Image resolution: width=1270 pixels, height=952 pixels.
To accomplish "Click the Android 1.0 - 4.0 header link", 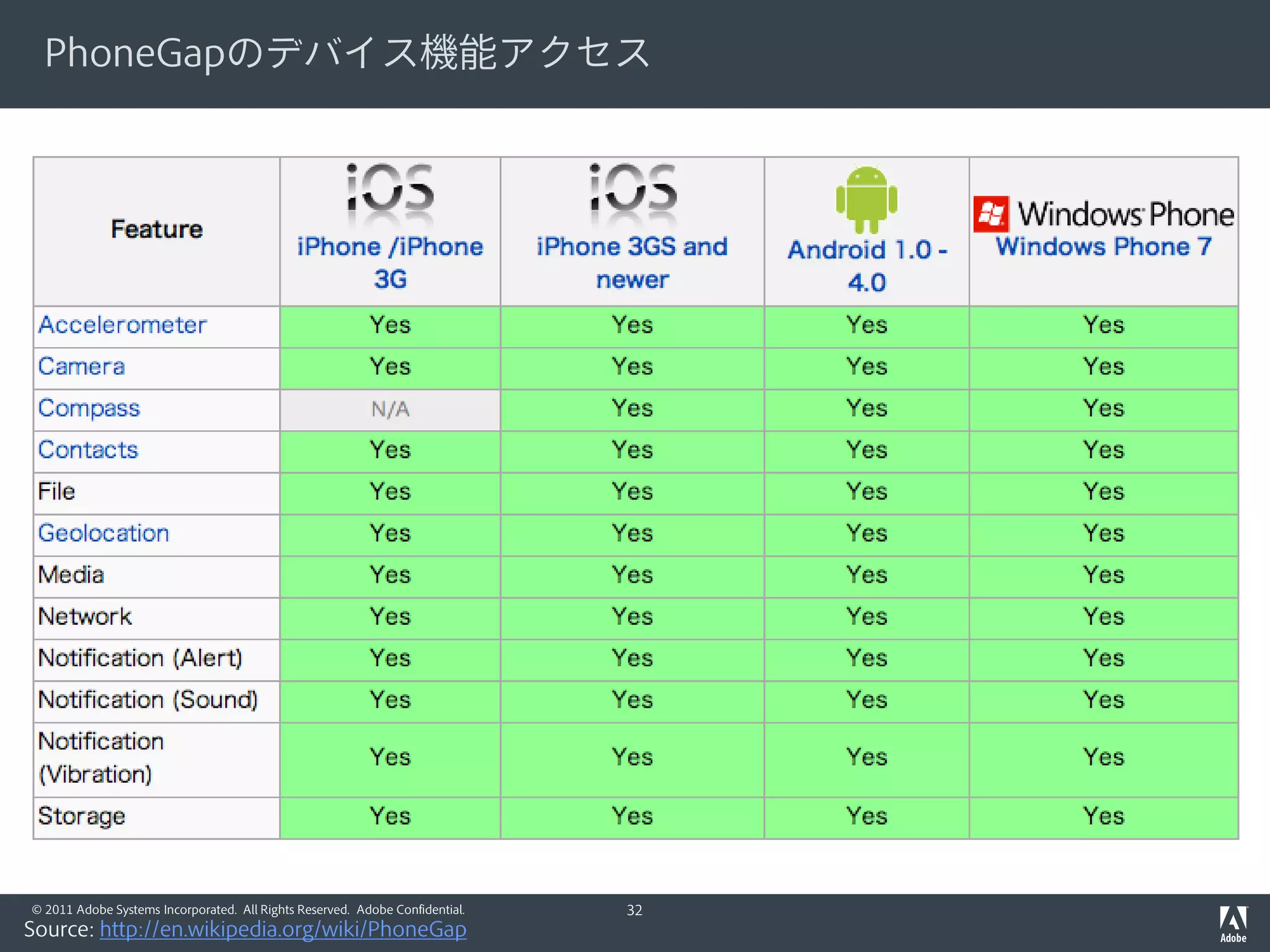I will [867, 267].
